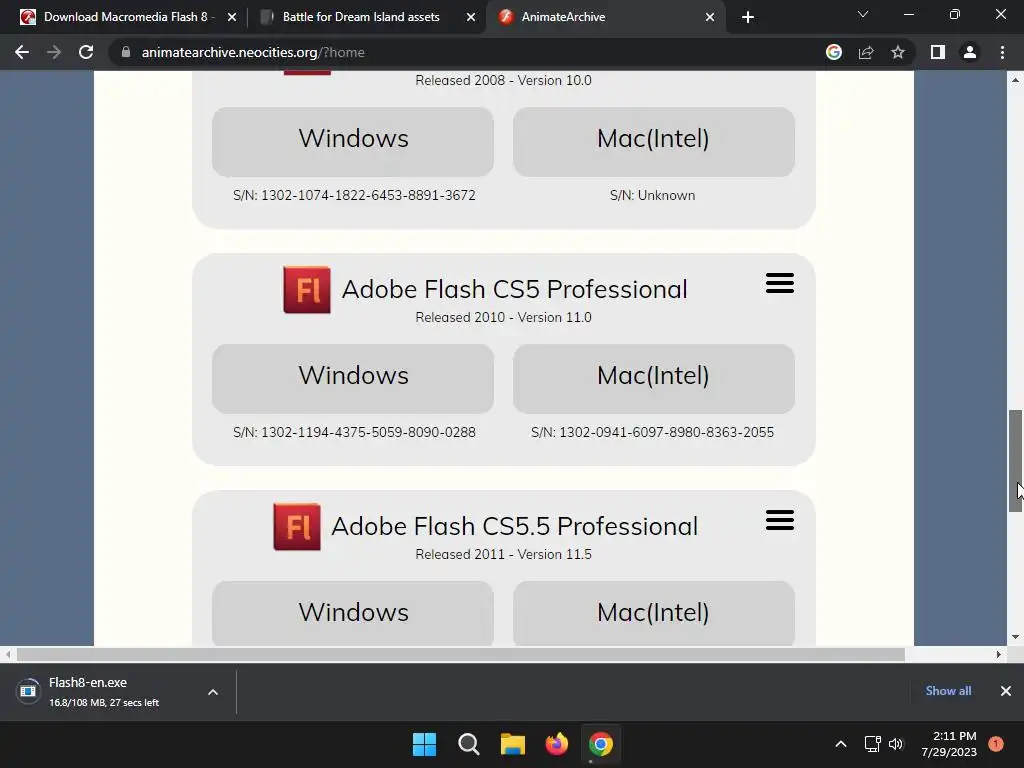Screen dimensions: 1024x768
Task: Open hamburger menu on Flash CS5 card
Action: pyautogui.click(x=780, y=283)
